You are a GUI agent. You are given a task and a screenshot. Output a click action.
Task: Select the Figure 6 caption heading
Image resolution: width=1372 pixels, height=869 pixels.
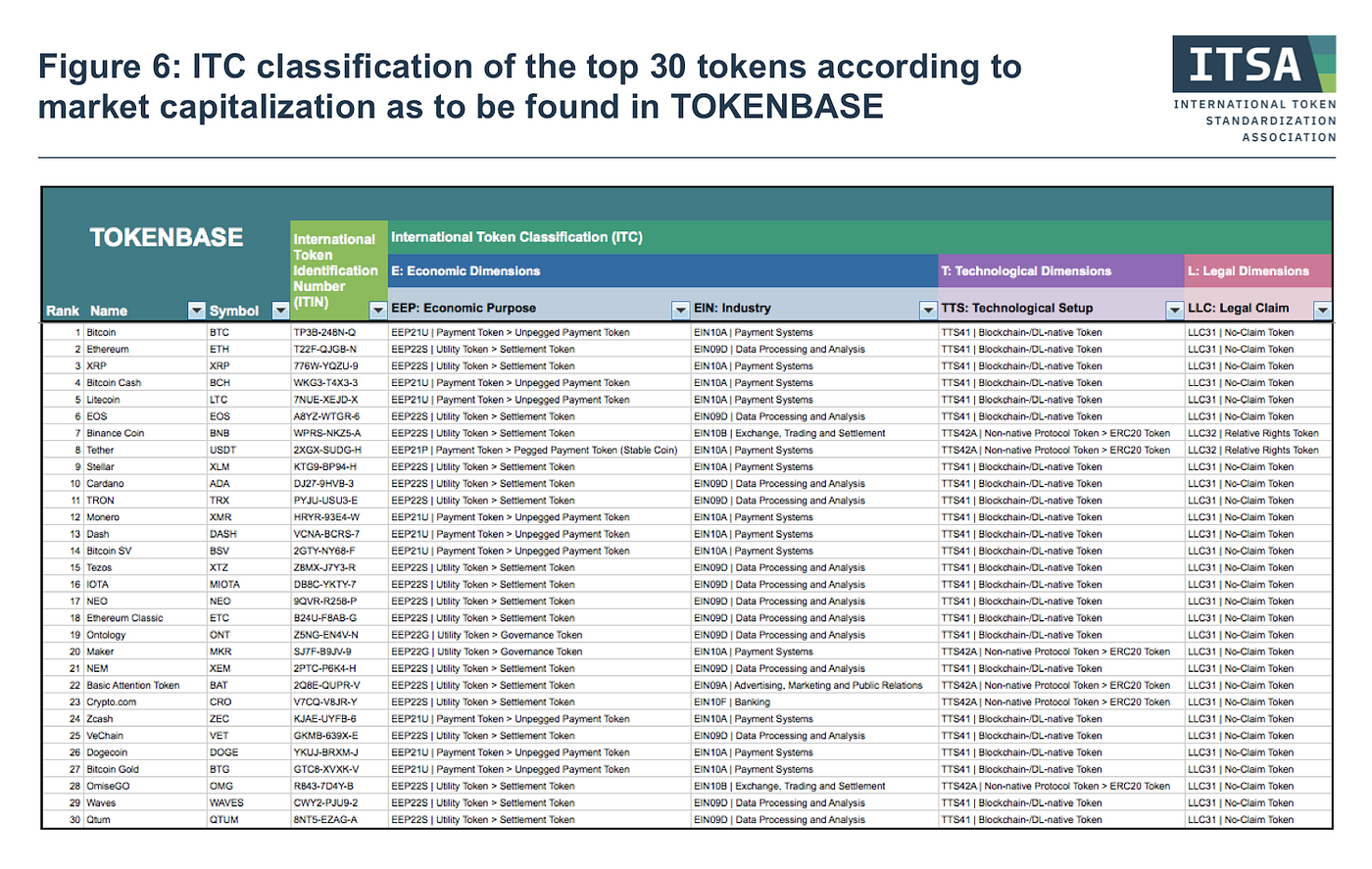(530, 86)
